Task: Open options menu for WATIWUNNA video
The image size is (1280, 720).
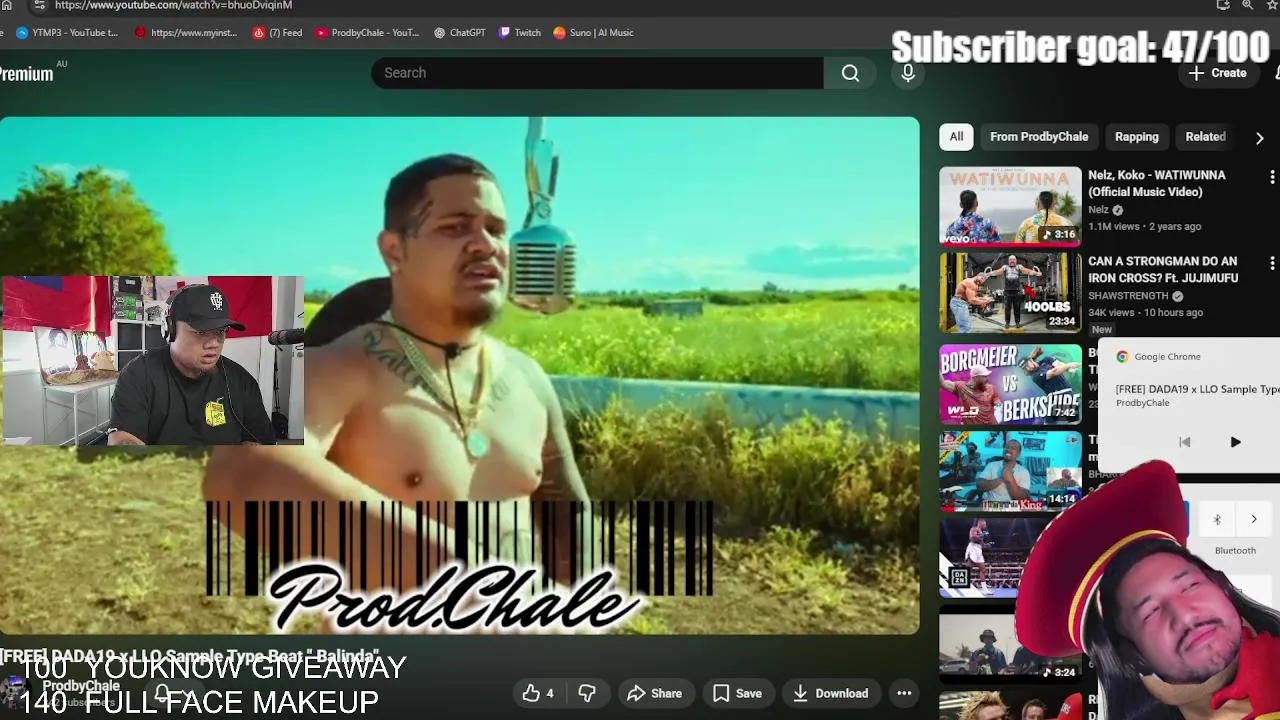Action: (x=1272, y=177)
